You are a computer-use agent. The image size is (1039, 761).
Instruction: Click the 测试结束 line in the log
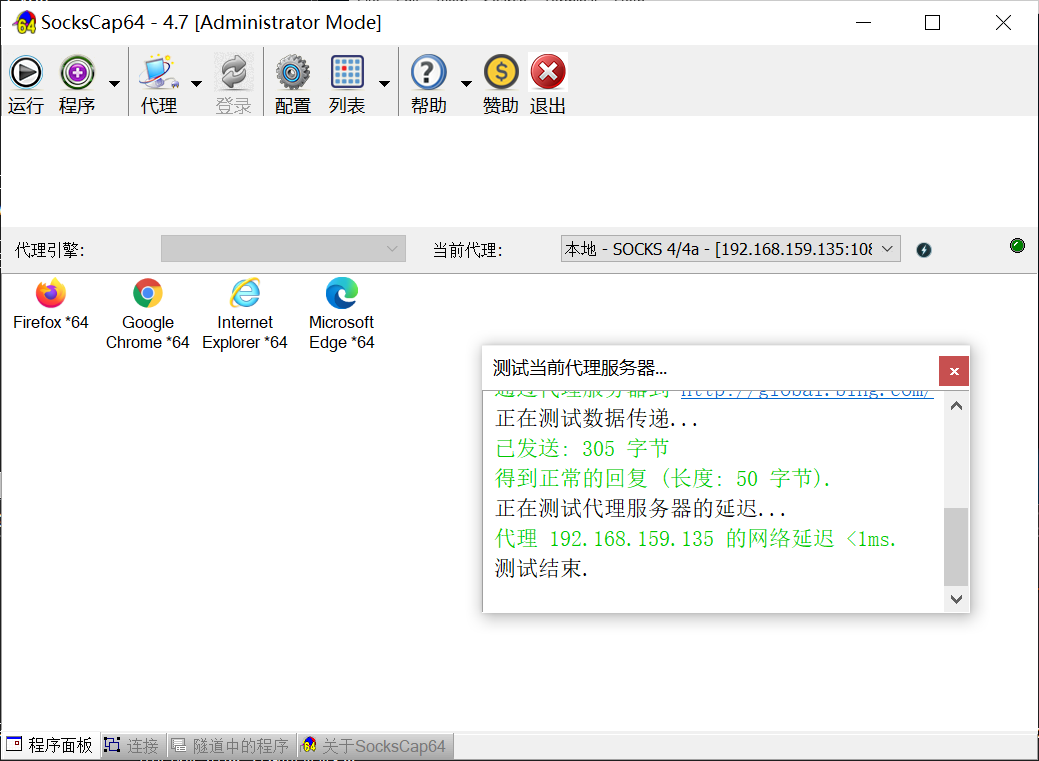pos(541,569)
